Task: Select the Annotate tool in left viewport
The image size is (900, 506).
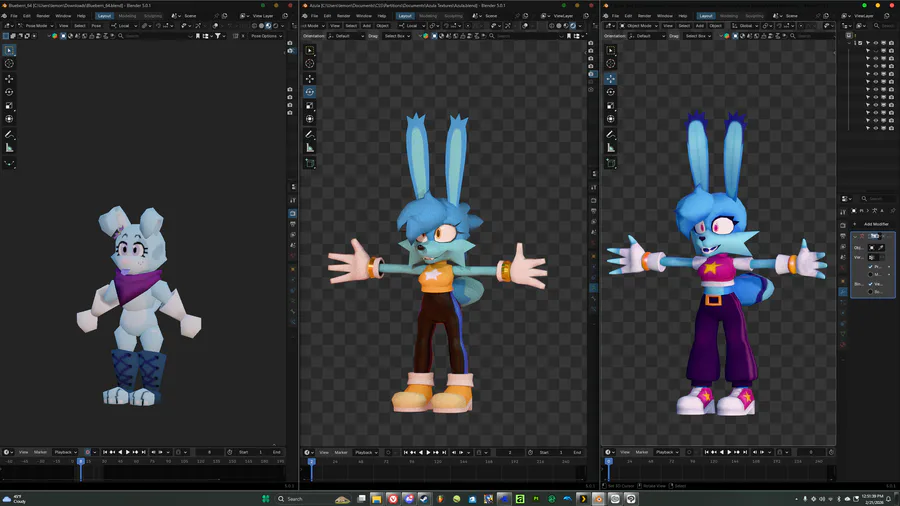Action: coord(10,134)
